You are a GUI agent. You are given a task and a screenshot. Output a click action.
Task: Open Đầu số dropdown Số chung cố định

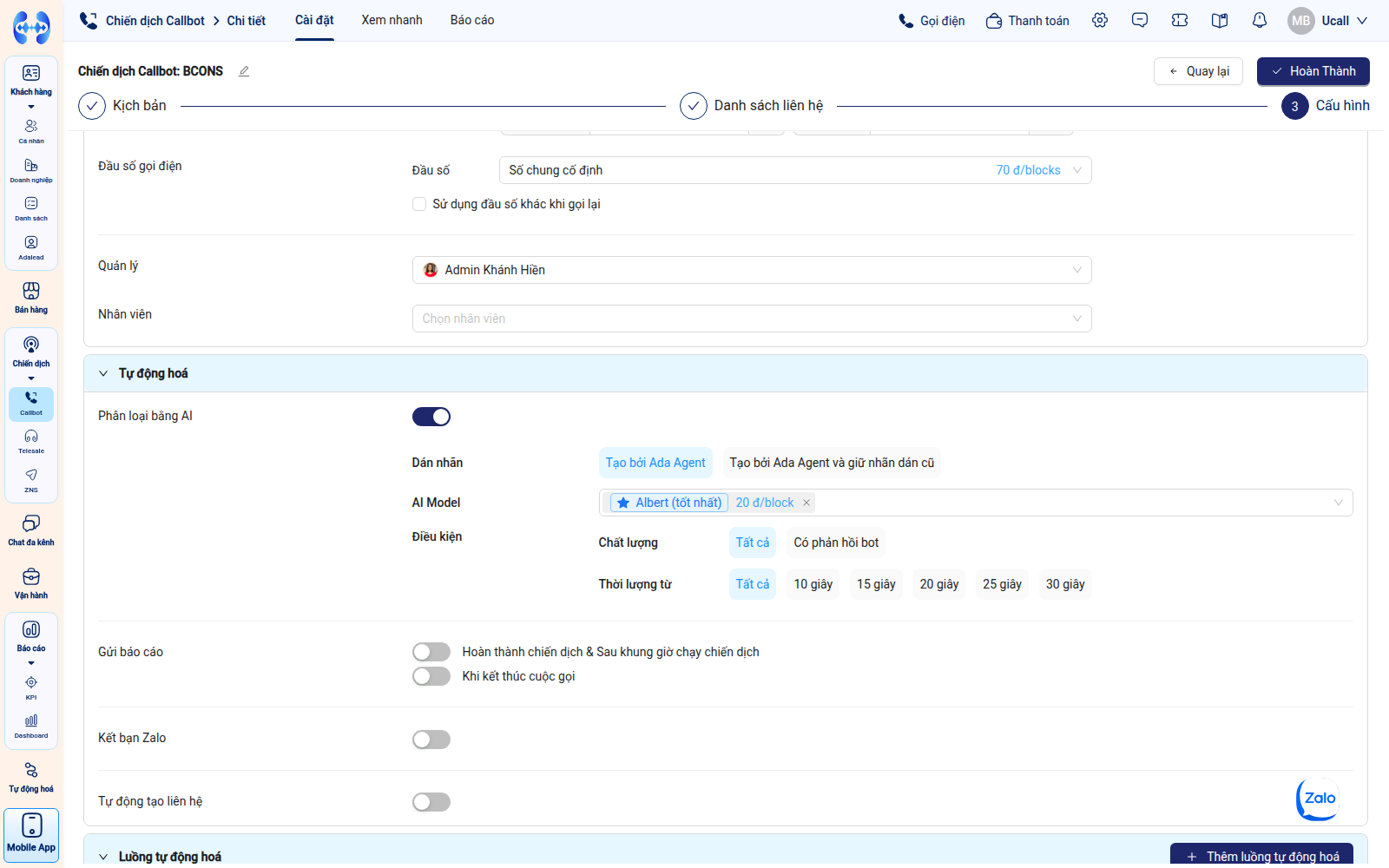click(x=795, y=170)
